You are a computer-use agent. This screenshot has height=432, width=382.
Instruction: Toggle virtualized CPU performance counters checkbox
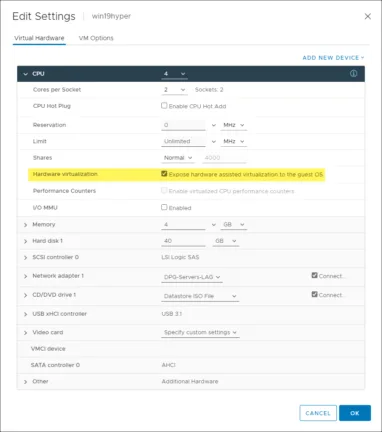[164, 190]
